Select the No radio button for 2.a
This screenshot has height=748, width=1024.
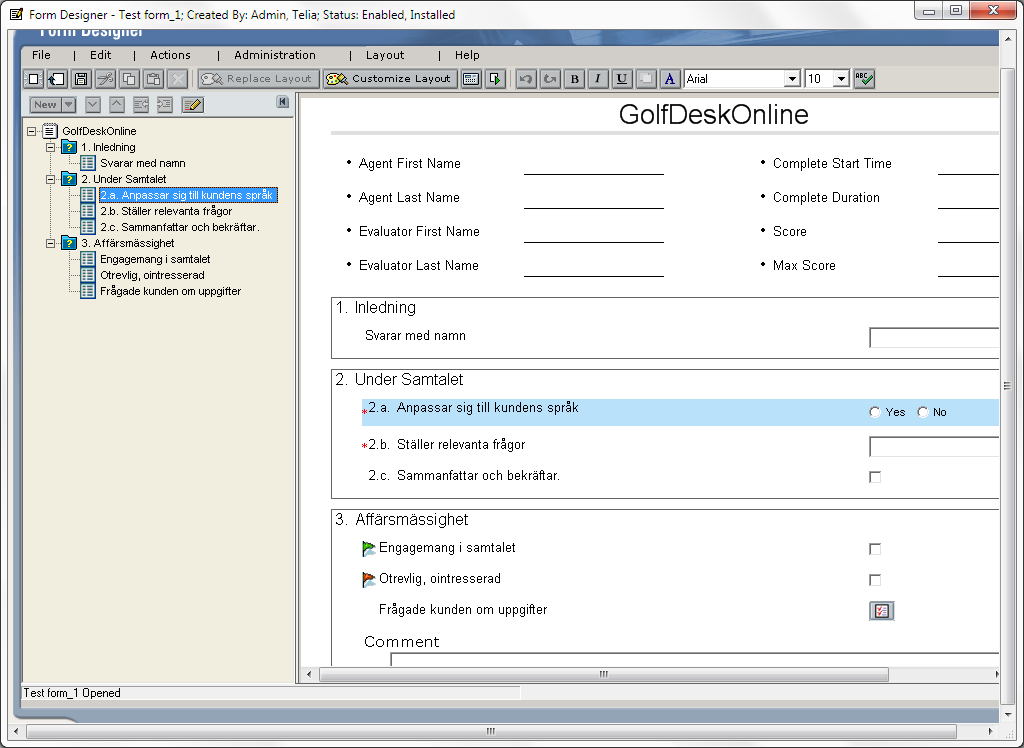click(923, 412)
